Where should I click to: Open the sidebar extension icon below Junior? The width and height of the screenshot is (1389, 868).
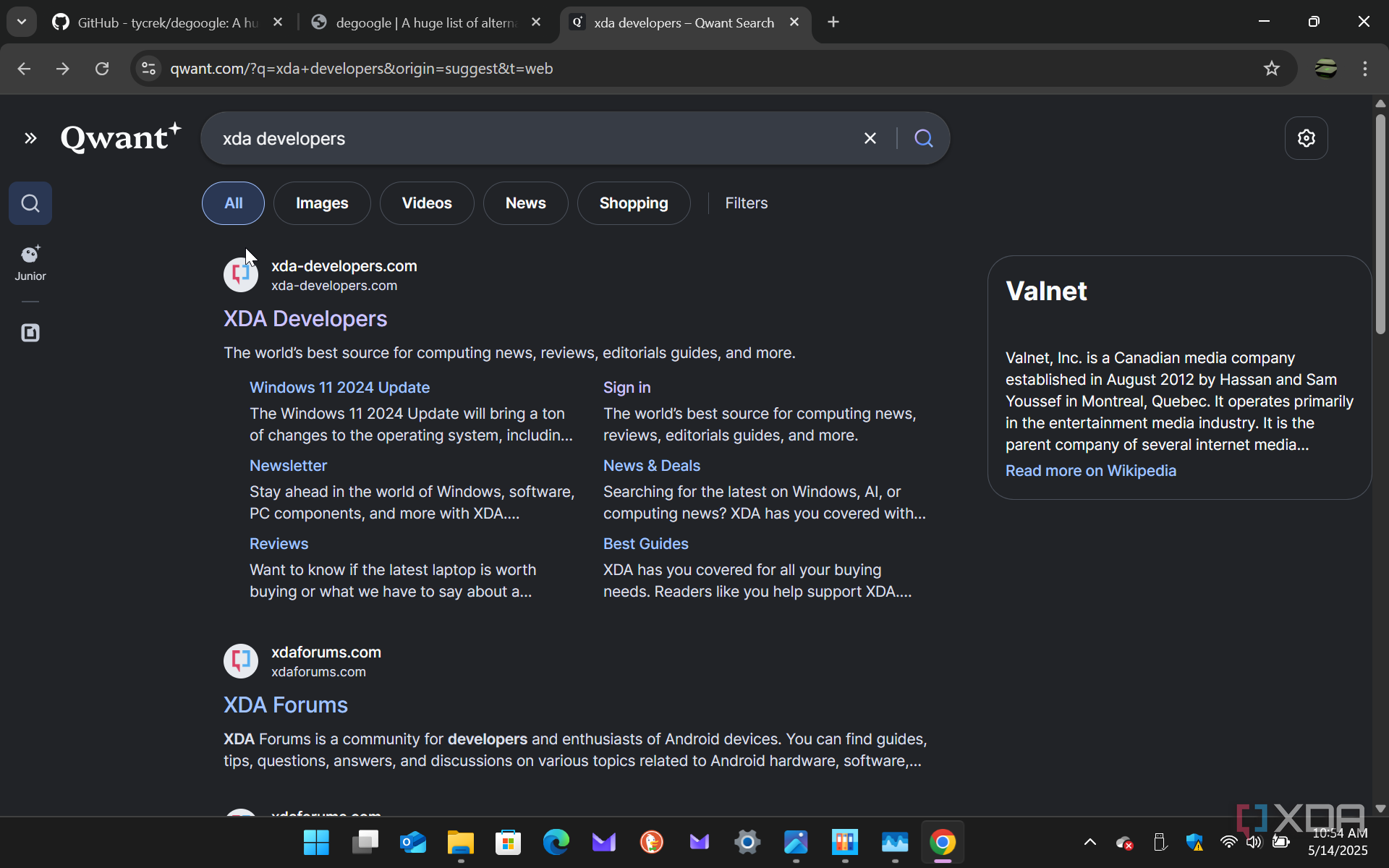[x=30, y=333]
